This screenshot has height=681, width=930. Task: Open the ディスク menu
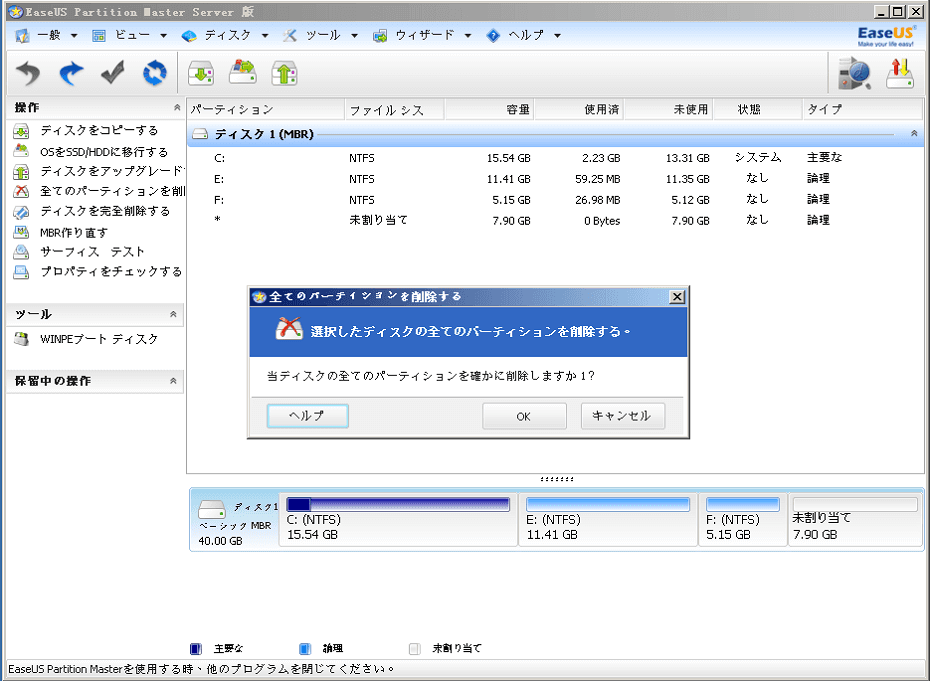[x=225, y=36]
